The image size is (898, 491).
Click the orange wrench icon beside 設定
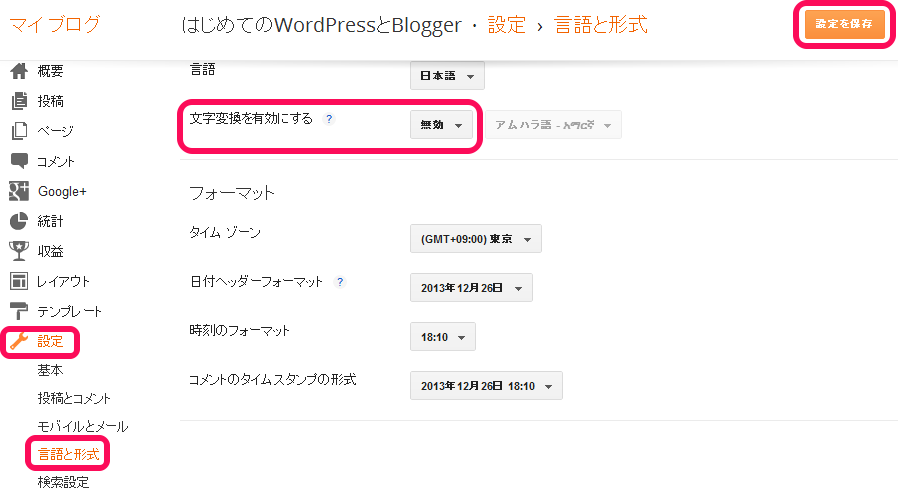pos(19,341)
